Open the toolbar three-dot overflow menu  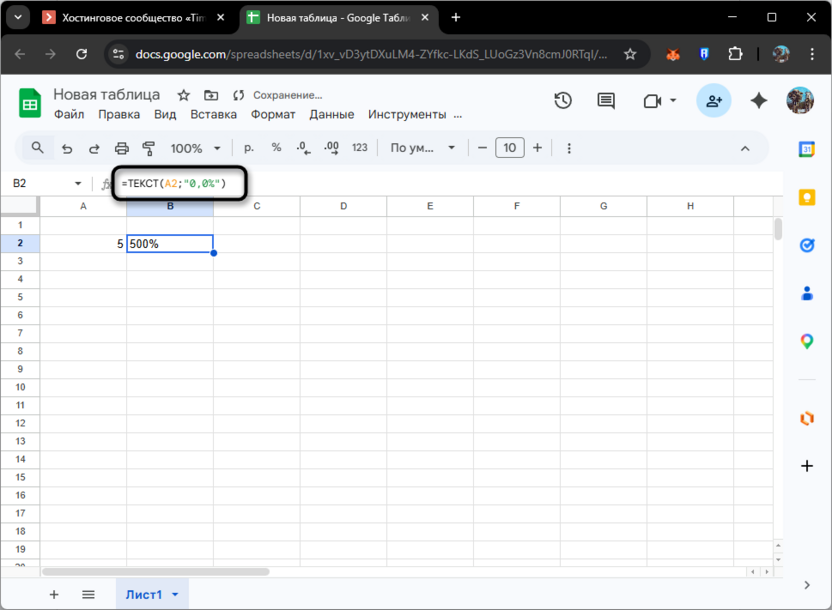569,149
